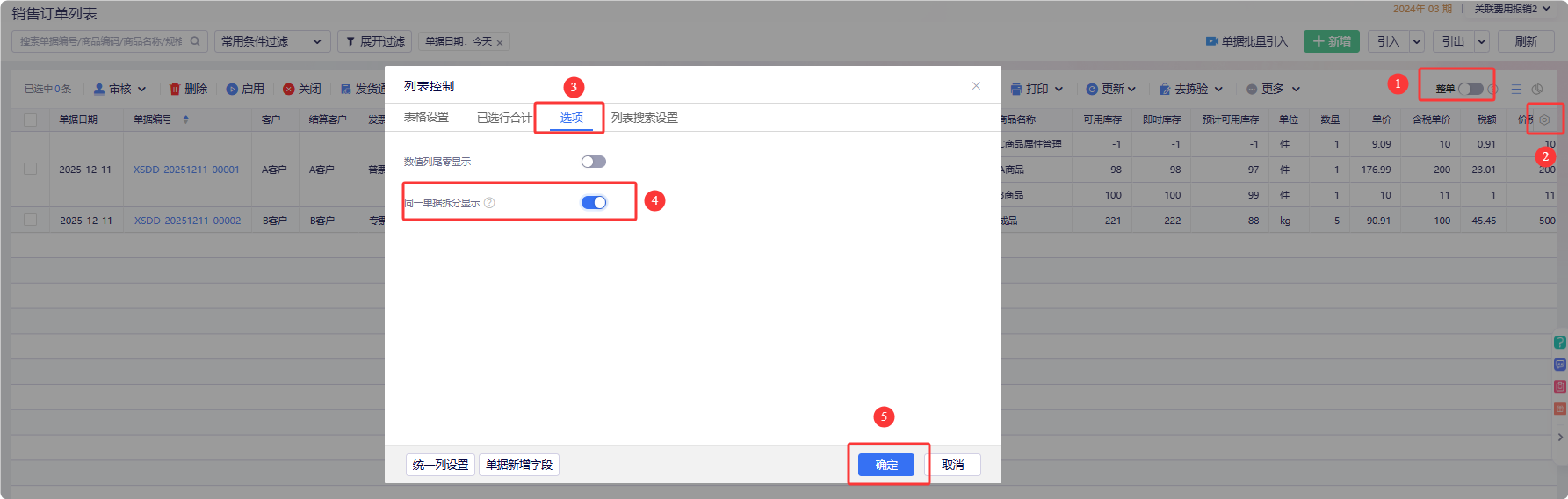Screen dimensions: 1568x499
Task: Check the select-all header checkbox
Action: pos(30,119)
